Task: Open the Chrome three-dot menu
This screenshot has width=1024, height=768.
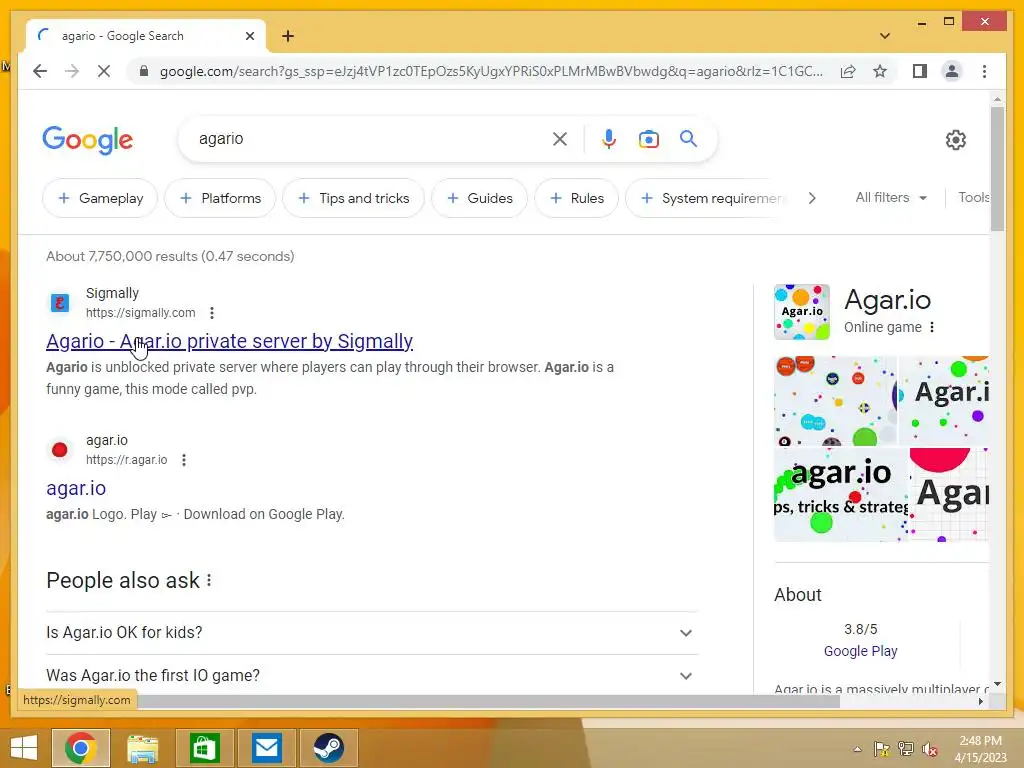Action: [x=984, y=71]
